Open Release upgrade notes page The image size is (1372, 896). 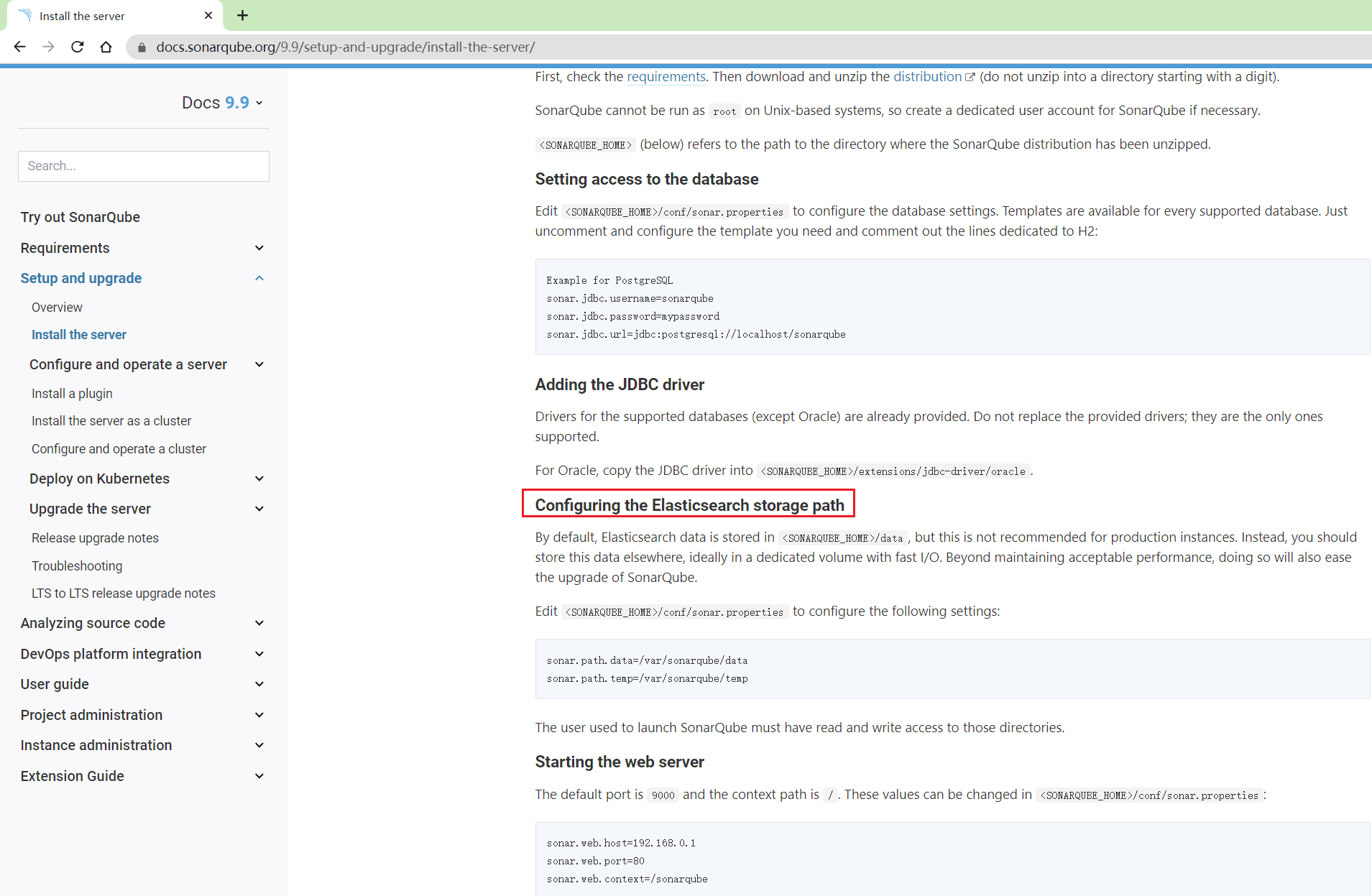point(95,538)
